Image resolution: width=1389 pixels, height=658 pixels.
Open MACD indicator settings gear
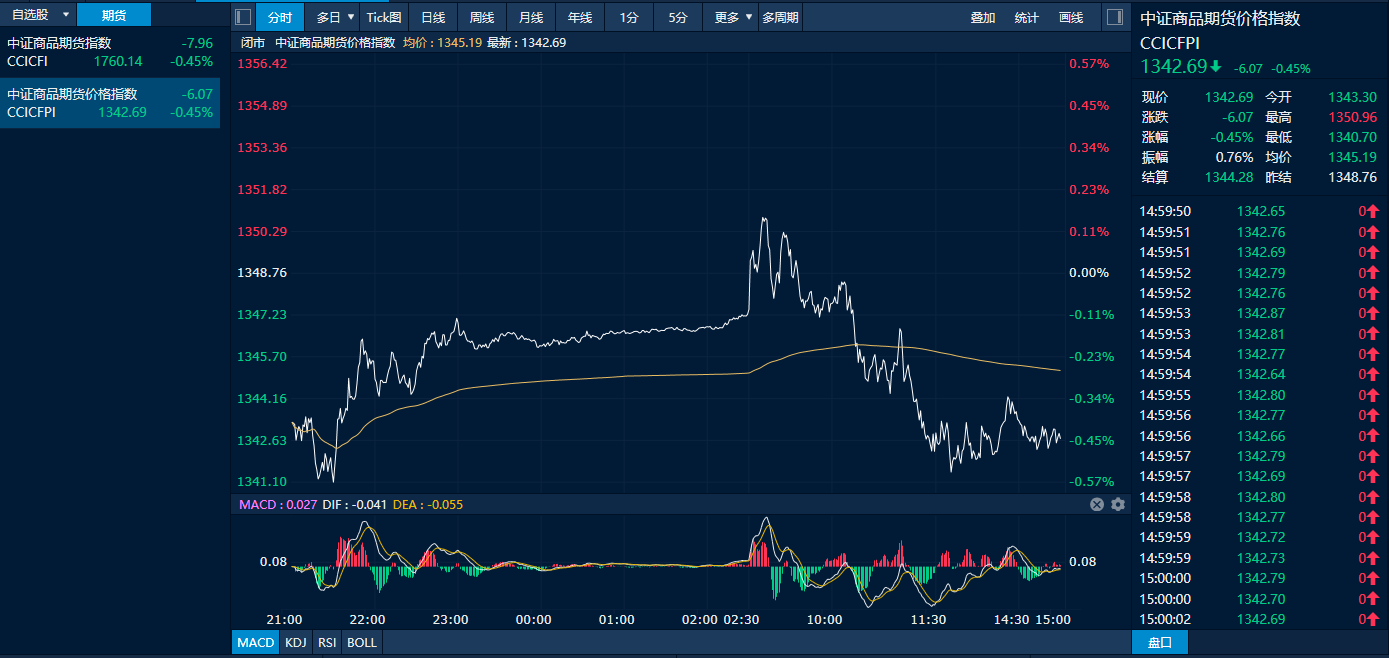tap(1118, 505)
